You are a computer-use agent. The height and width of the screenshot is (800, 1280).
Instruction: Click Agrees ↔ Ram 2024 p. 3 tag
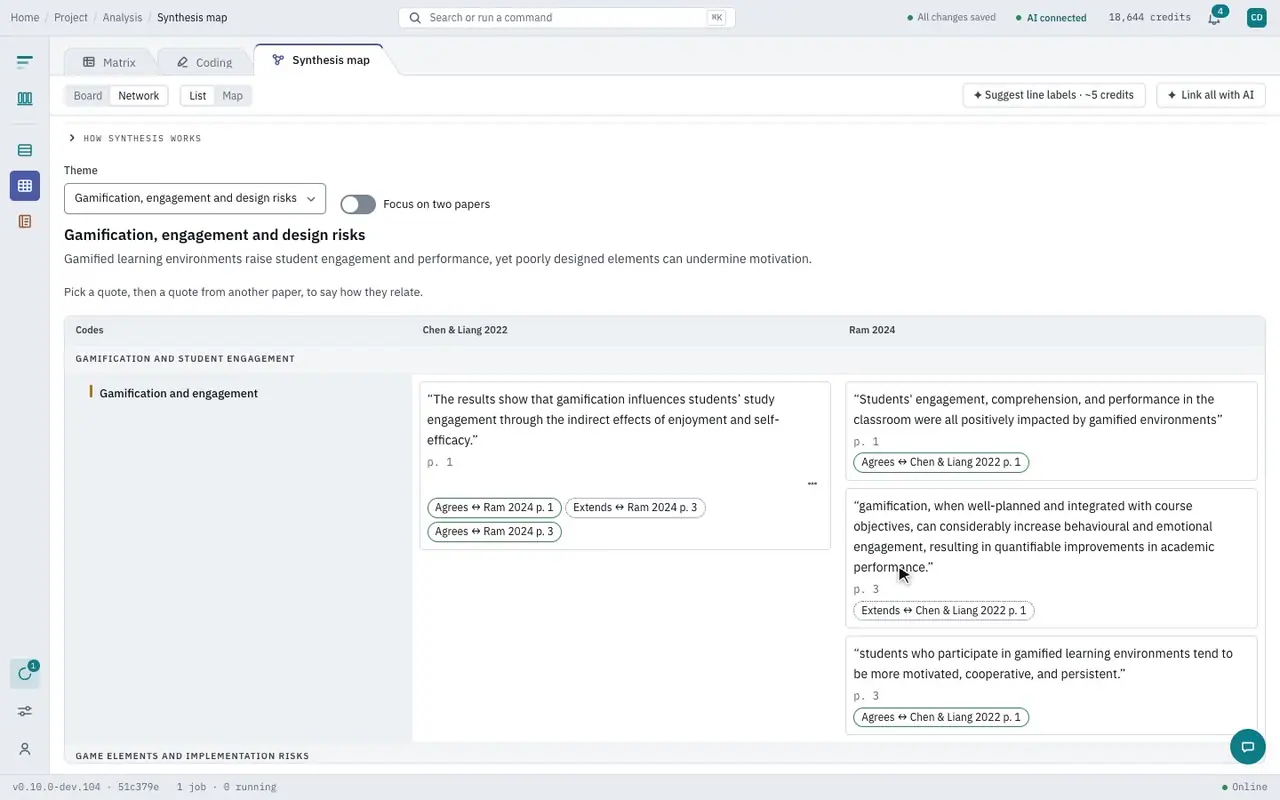tap(494, 532)
